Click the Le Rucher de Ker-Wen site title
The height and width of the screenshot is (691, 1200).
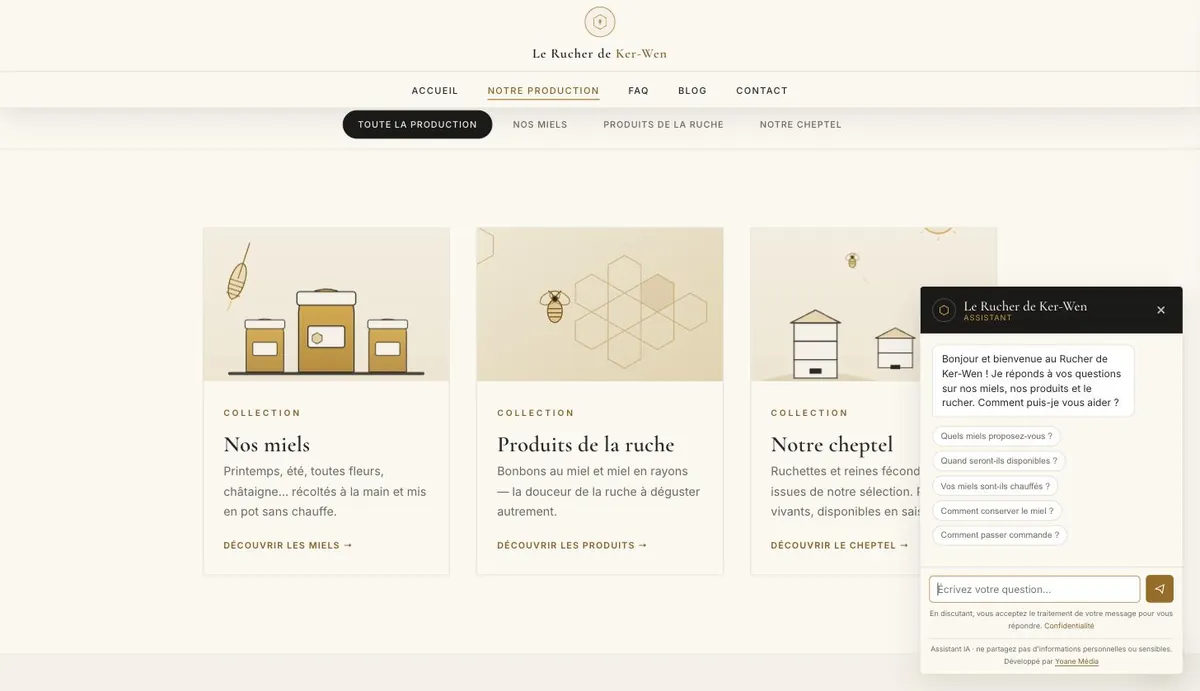(x=599, y=54)
